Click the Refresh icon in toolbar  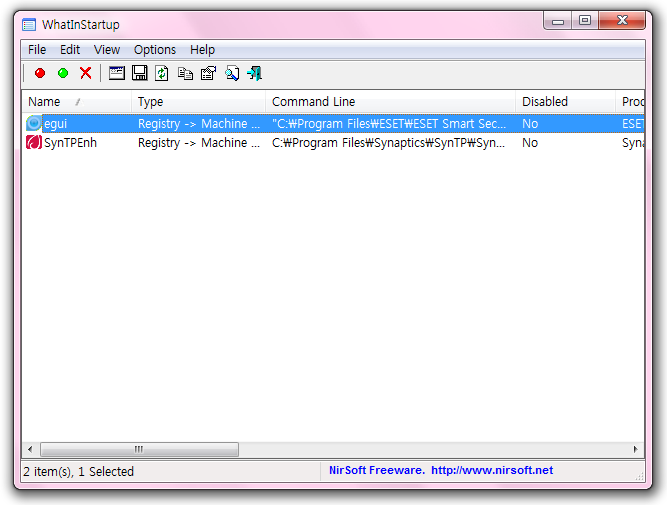pyautogui.click(x=162, y=73)
